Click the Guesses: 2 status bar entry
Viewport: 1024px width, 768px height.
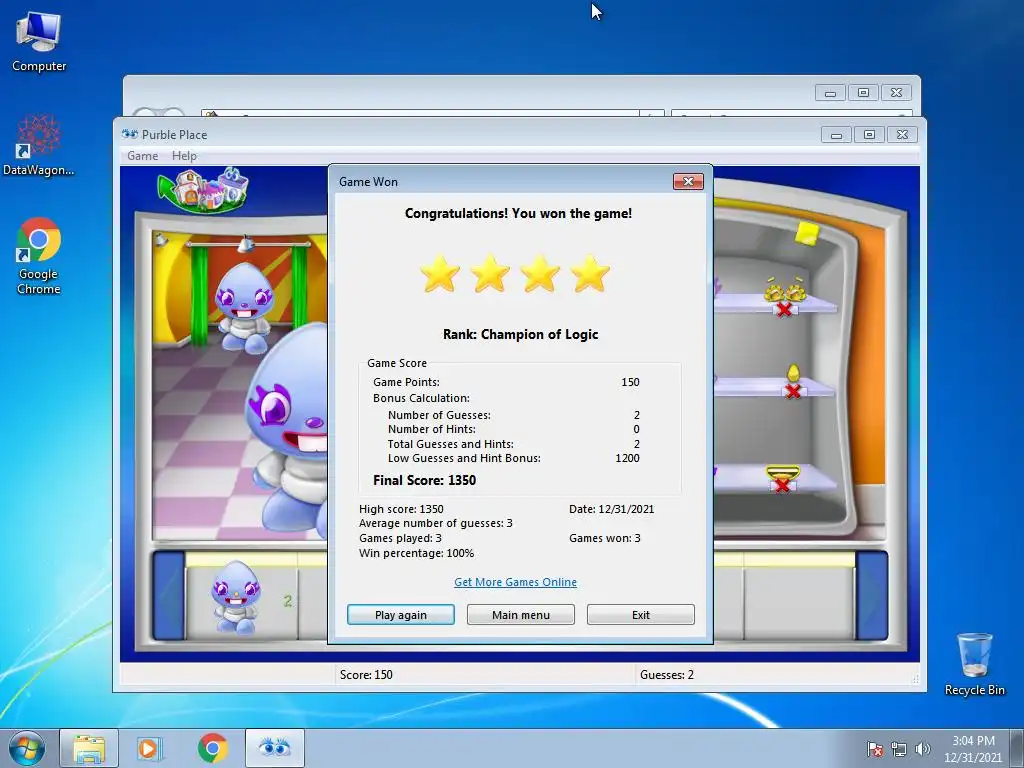pyautogui.click(x=667, y=675)
